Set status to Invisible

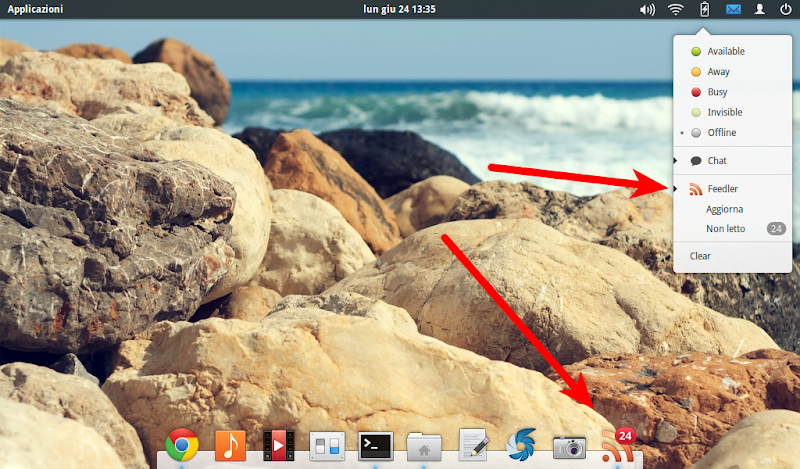pyautogui.click(x=733, y=112)
